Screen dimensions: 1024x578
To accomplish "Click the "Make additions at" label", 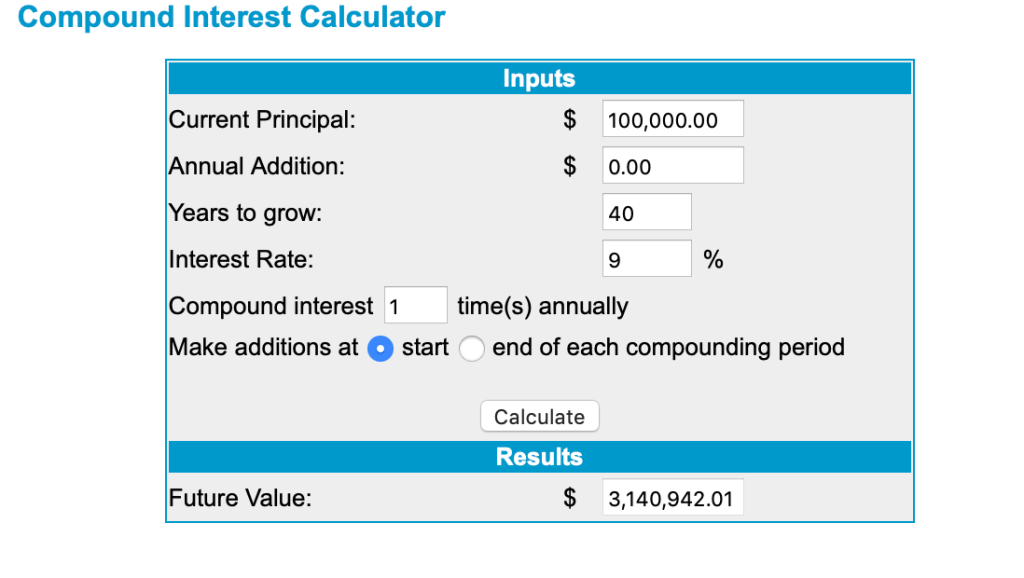I will 263,348.
